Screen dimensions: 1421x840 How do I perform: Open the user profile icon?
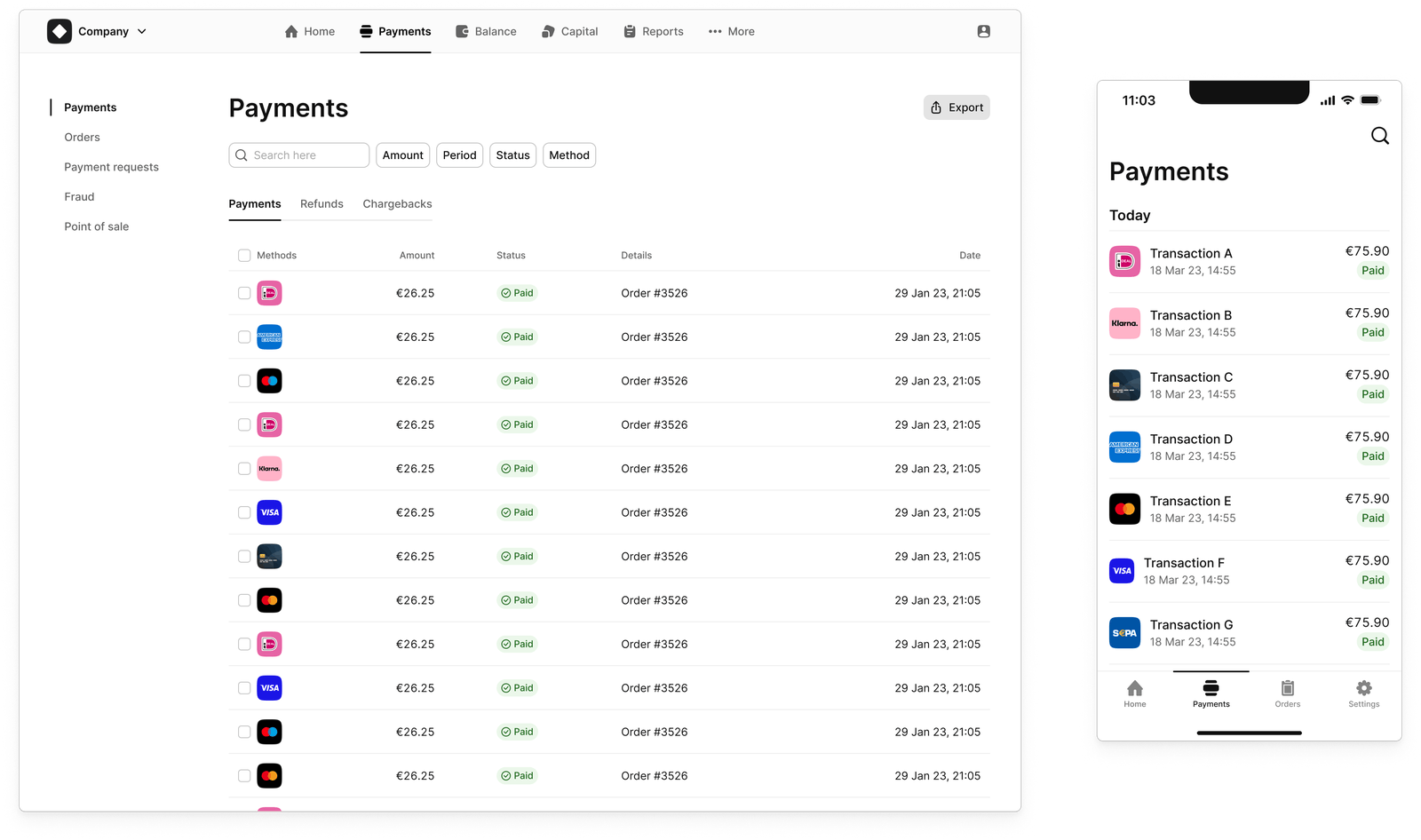(x=983, y=31)
